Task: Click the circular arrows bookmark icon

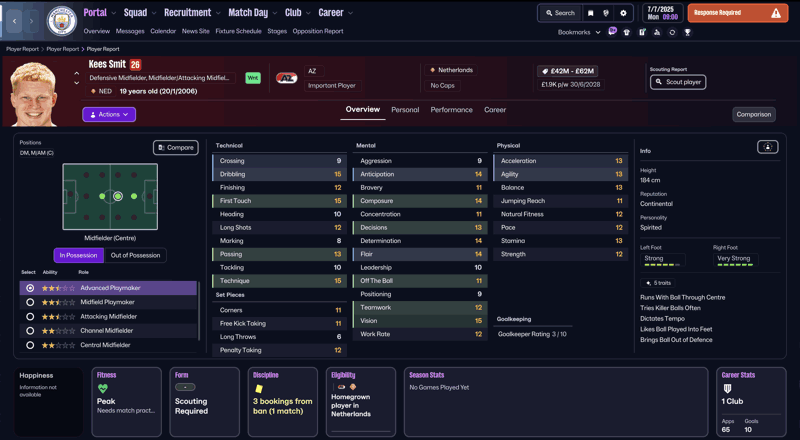Action: point(672,32)
